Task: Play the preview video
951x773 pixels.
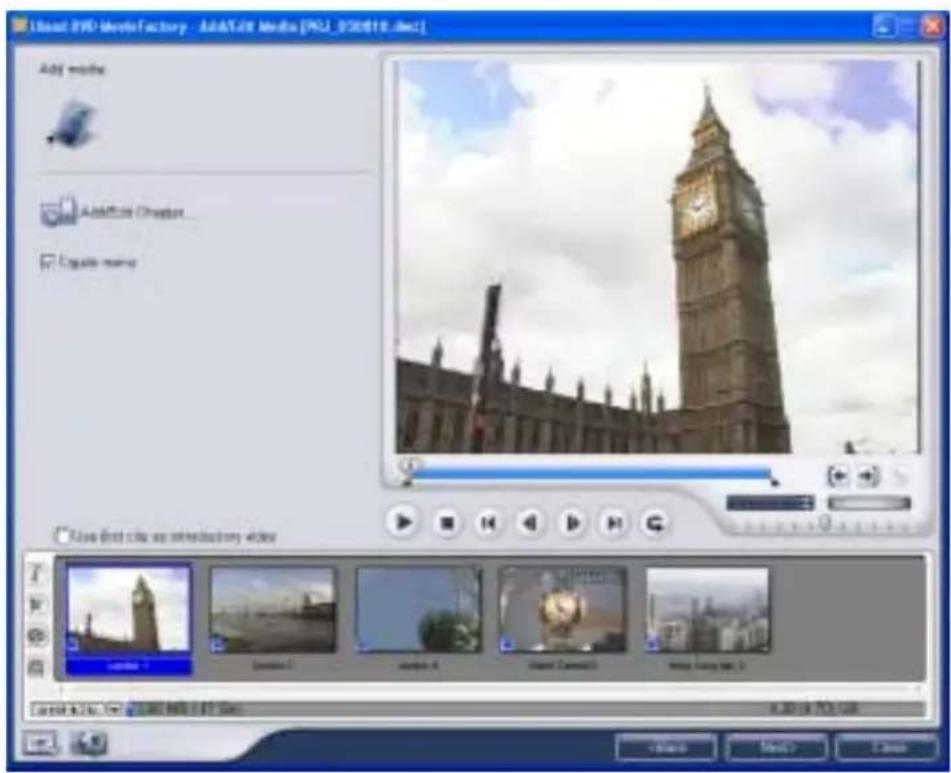Action: point(403,522)
